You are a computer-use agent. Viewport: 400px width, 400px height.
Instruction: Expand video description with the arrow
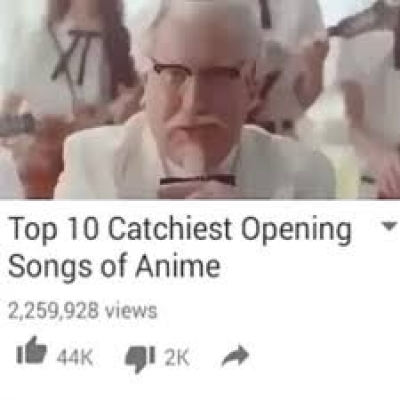pyautogui.click(x=389, y=226)
